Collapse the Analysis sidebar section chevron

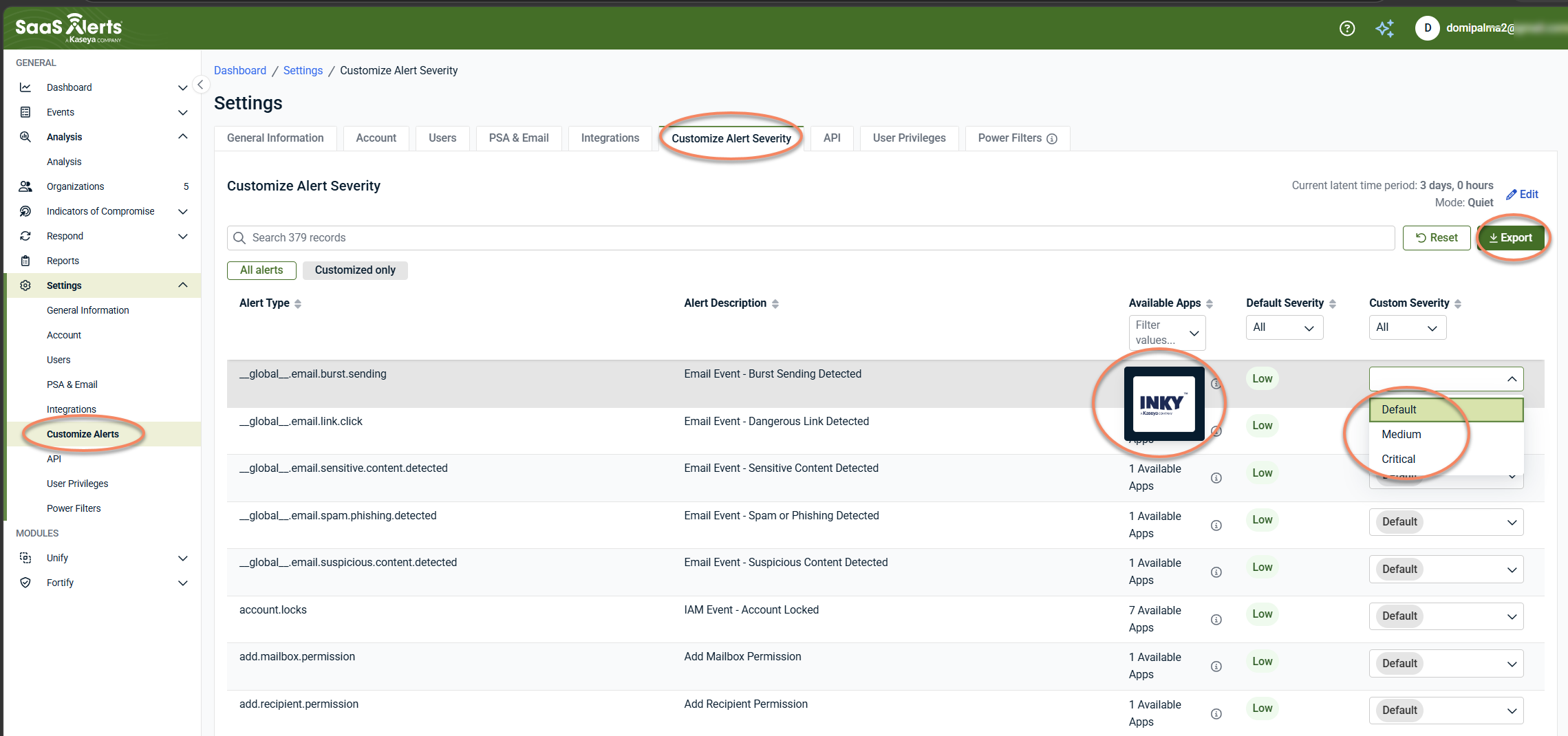pos(183,136)
